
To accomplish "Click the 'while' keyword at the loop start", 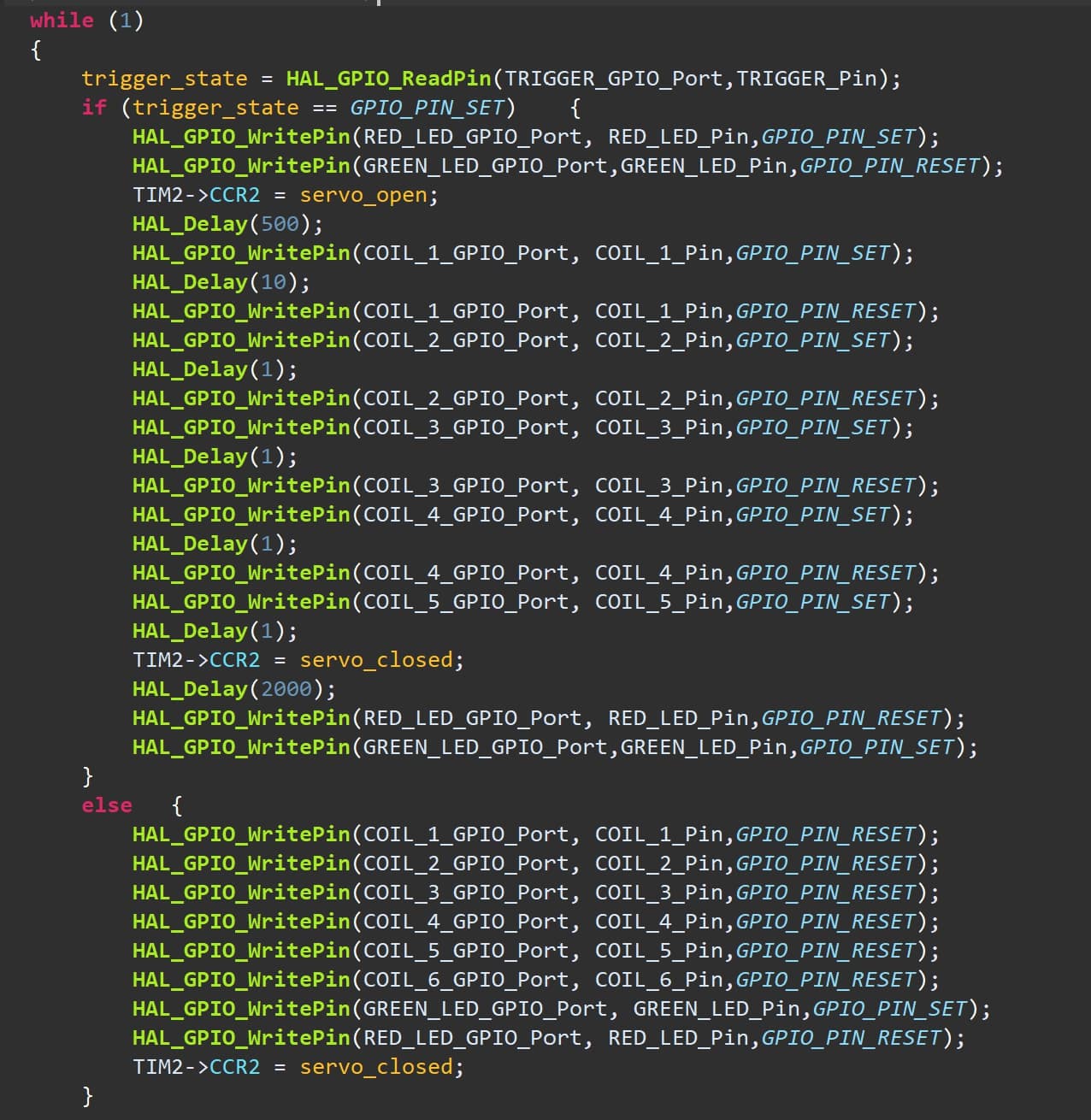I will [x=62, y=20].
